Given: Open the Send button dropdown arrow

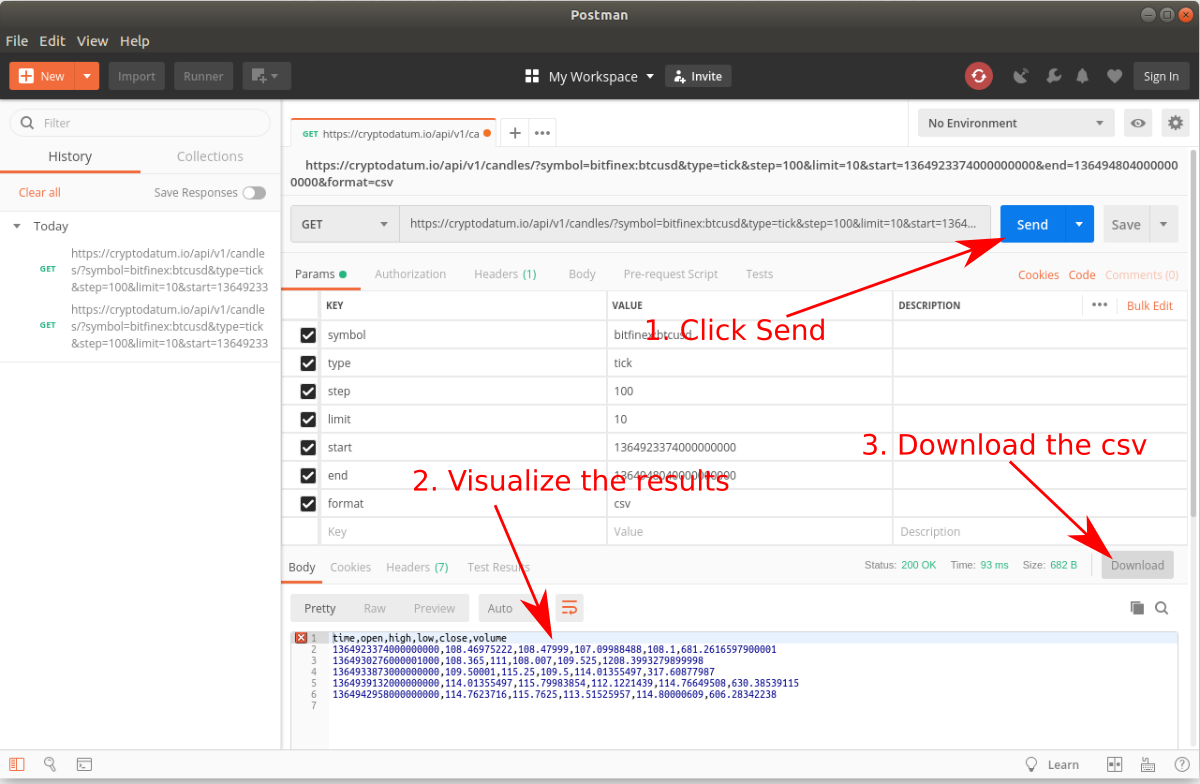Looking at the screenshot, I should click(x=1079, y=225).
